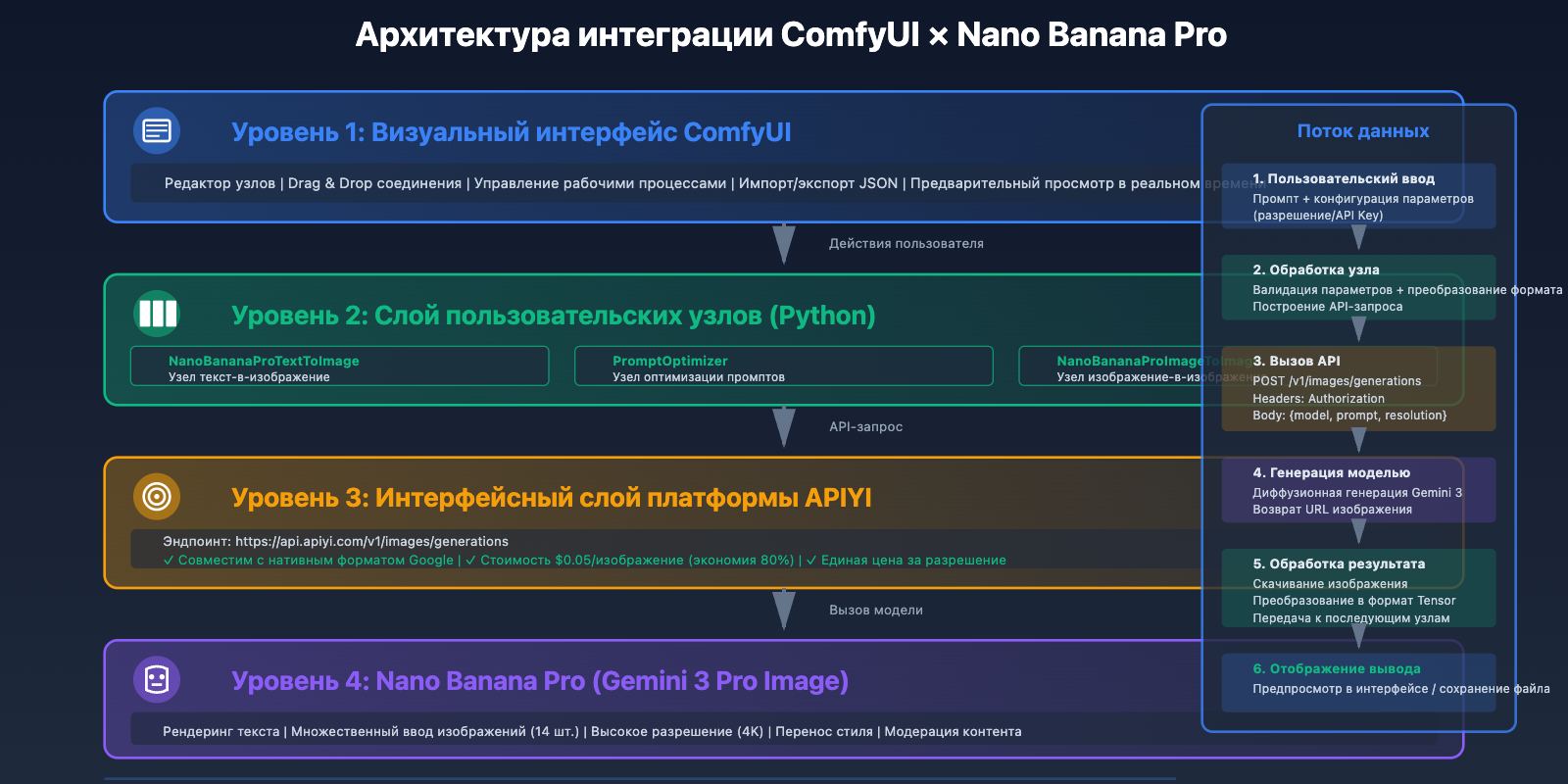
Task: Click 'Передача к последующим узлам' line
Action: [x=1351, y=618]
